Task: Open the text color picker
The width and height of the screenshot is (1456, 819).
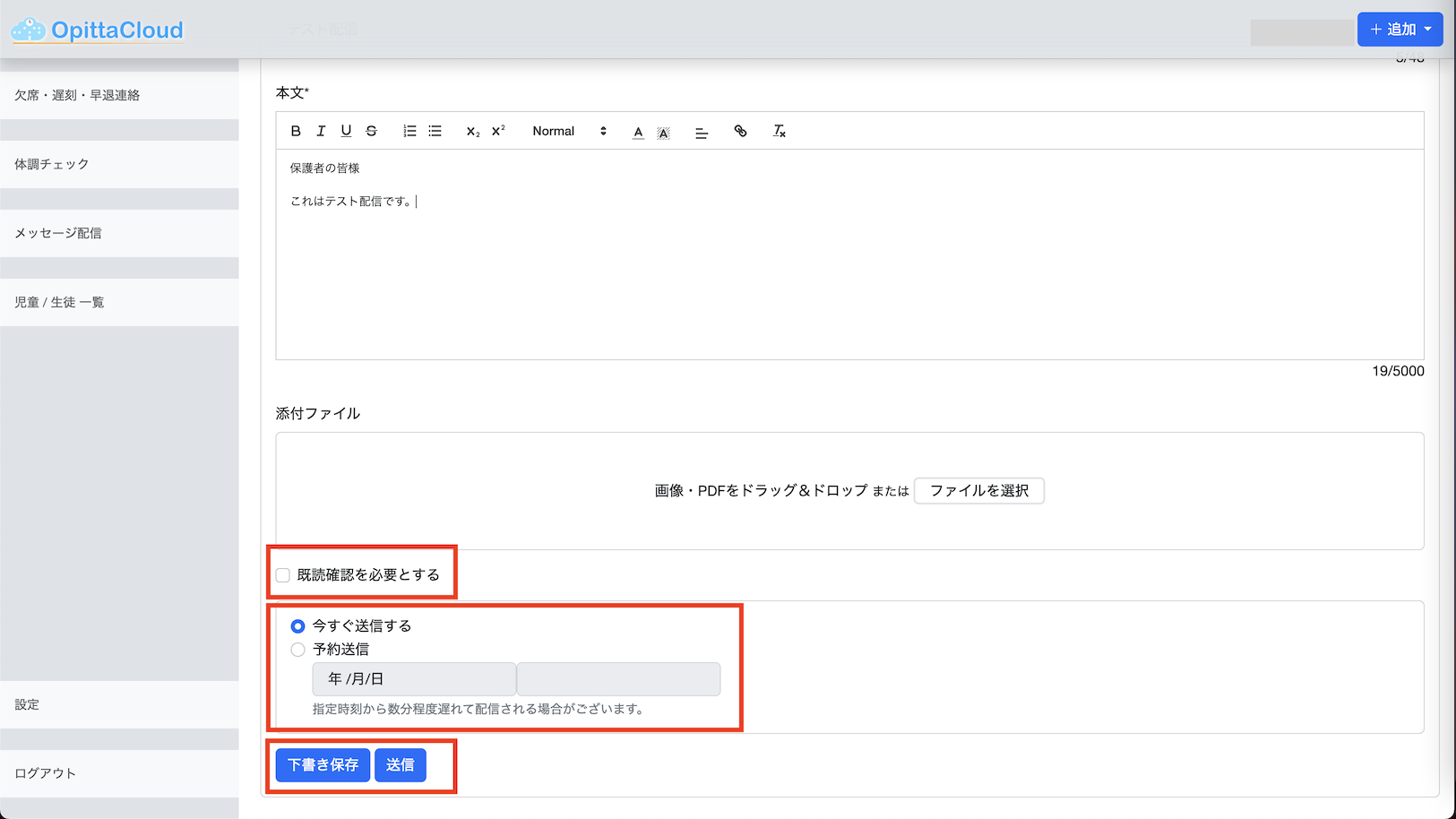Action: click(638, 132)
